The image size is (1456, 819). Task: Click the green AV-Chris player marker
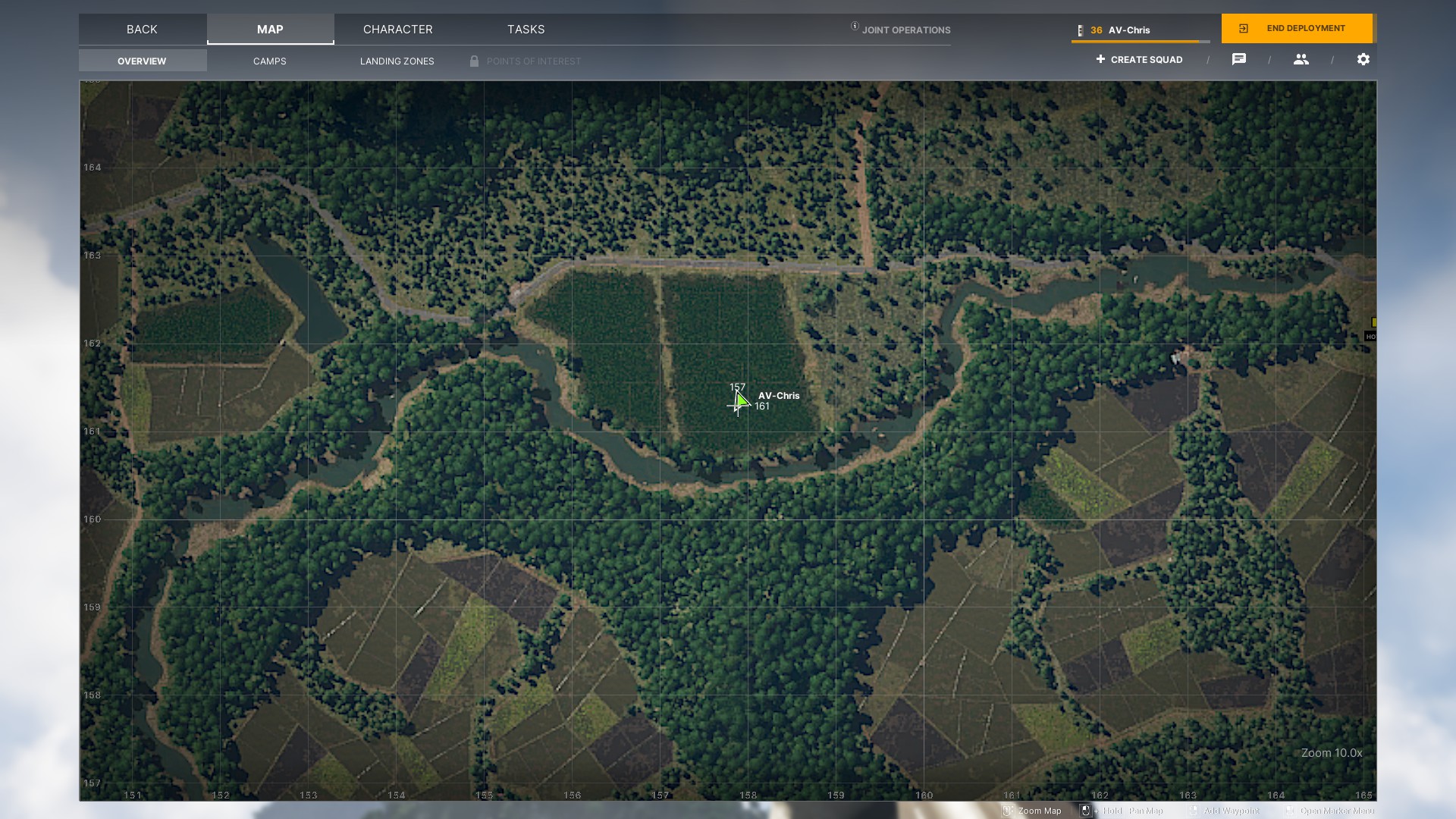742,400
